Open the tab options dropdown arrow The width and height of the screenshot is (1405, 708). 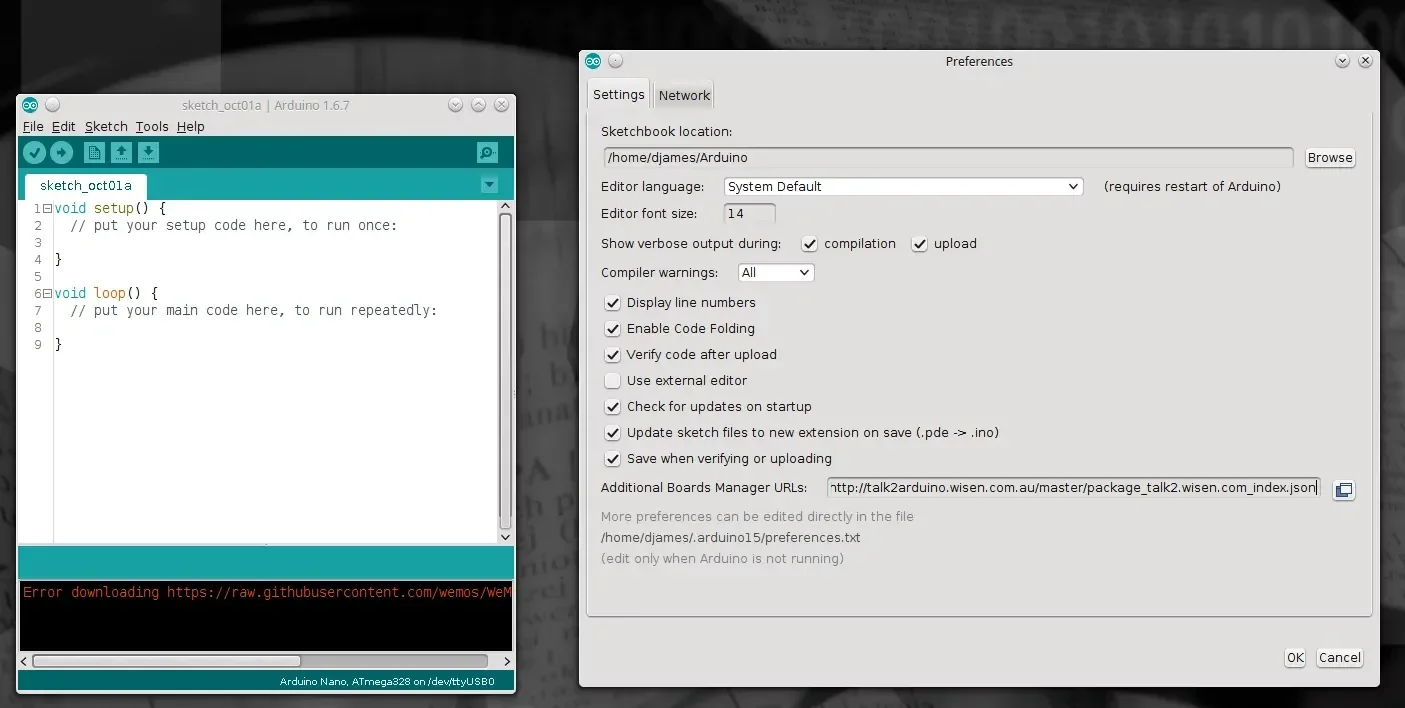489,185
